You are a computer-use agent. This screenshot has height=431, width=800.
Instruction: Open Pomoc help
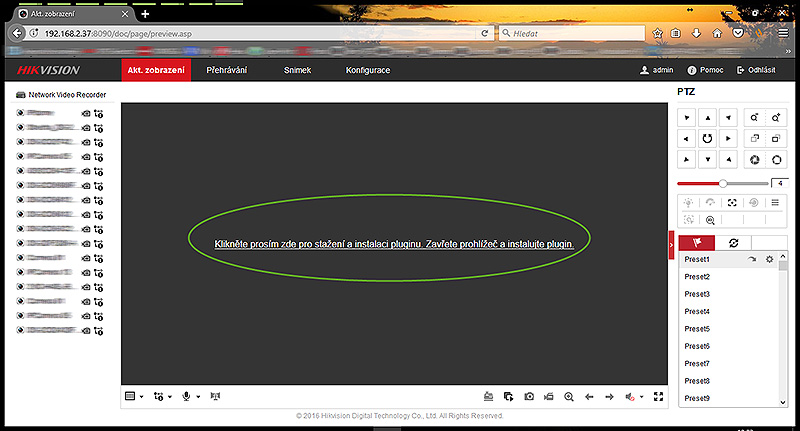coord(706,70)
